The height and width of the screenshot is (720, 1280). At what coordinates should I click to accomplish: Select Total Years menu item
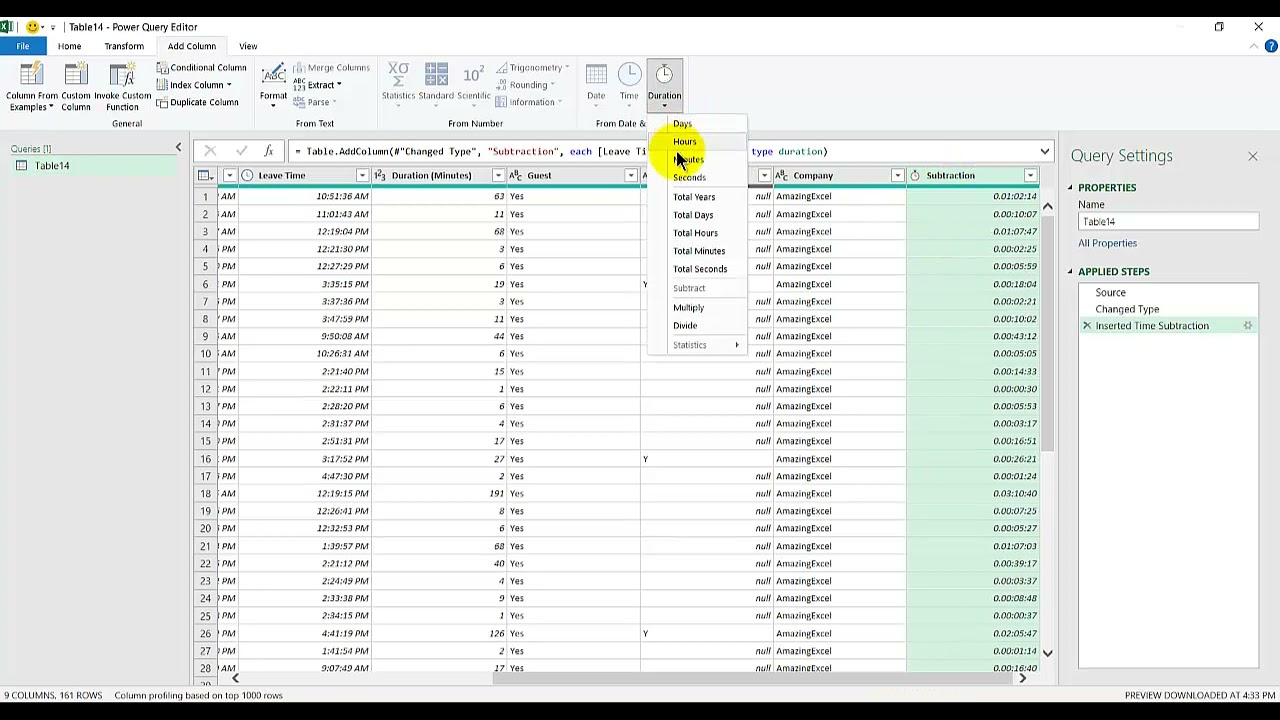pos(694,197)
